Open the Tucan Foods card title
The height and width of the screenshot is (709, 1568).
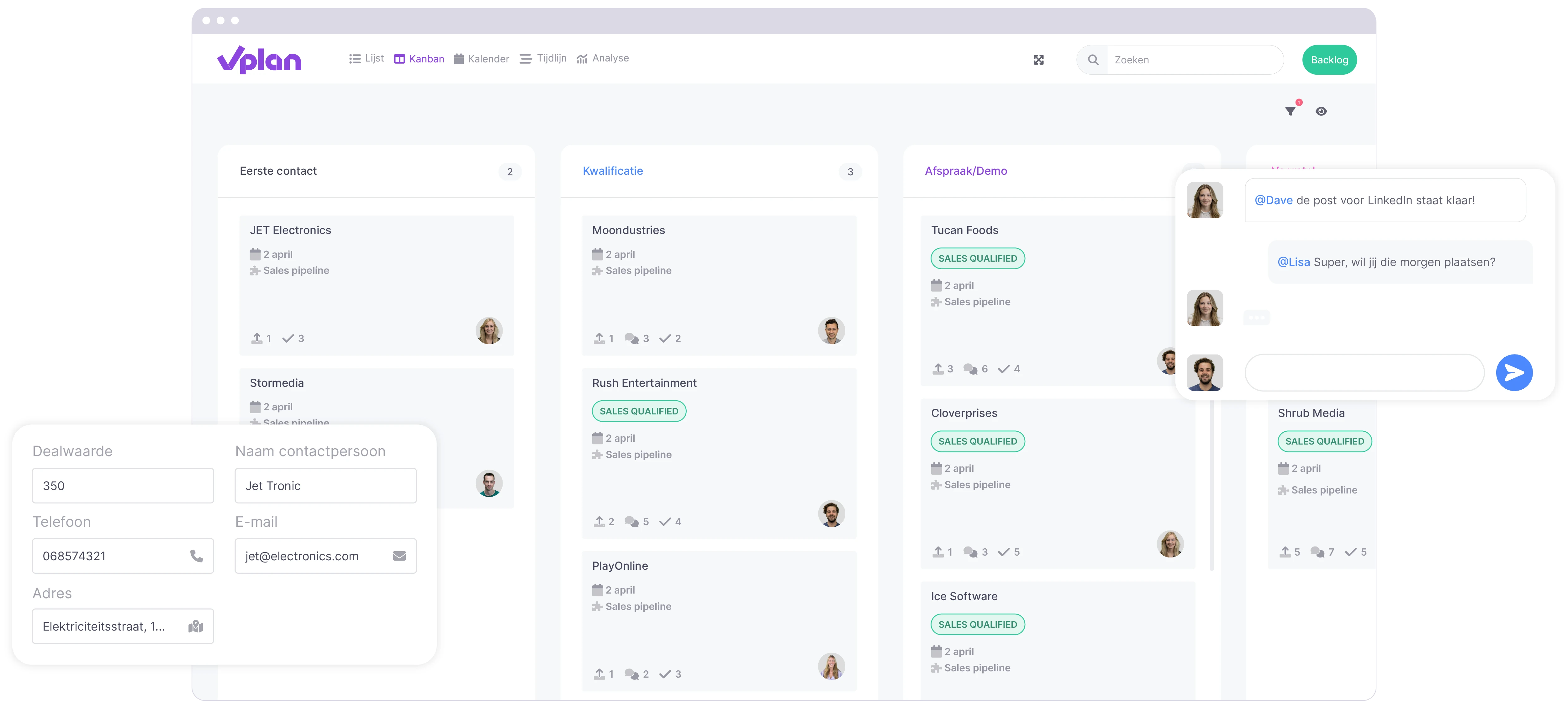pos(965,230)
